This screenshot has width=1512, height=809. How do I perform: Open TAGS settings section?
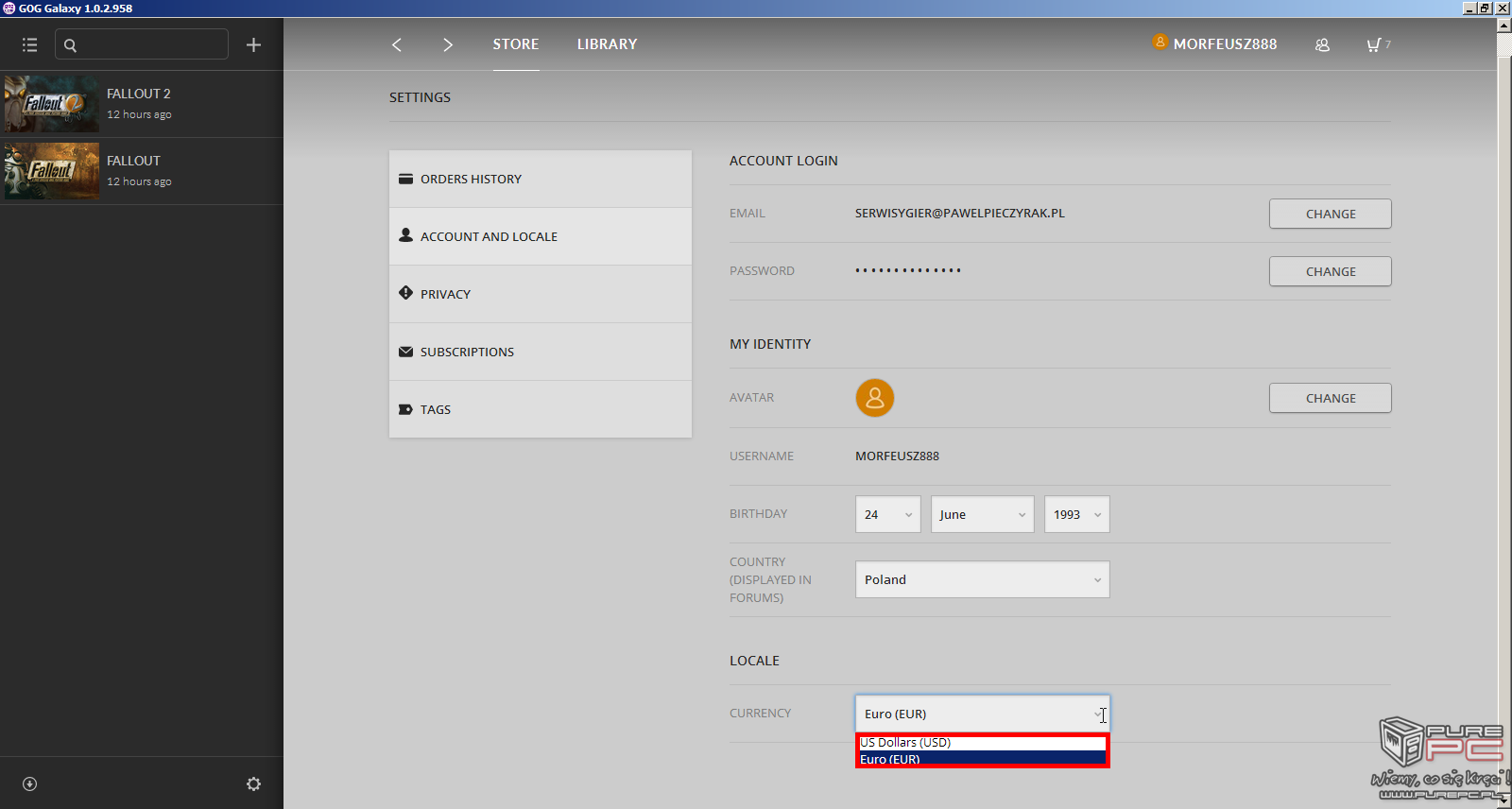click(x=541, y=409)
